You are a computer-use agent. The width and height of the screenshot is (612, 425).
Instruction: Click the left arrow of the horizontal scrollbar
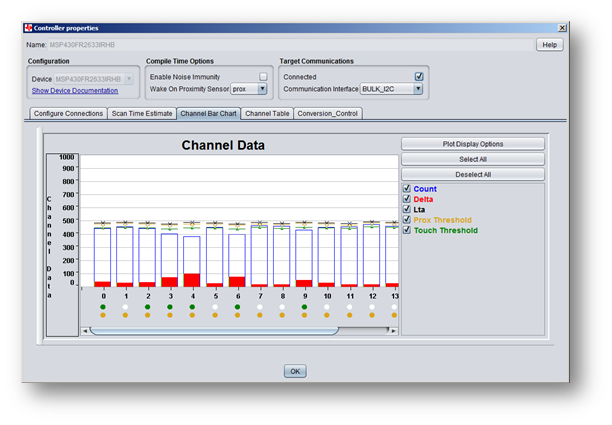pyautogui.click(x=85, y=330)
